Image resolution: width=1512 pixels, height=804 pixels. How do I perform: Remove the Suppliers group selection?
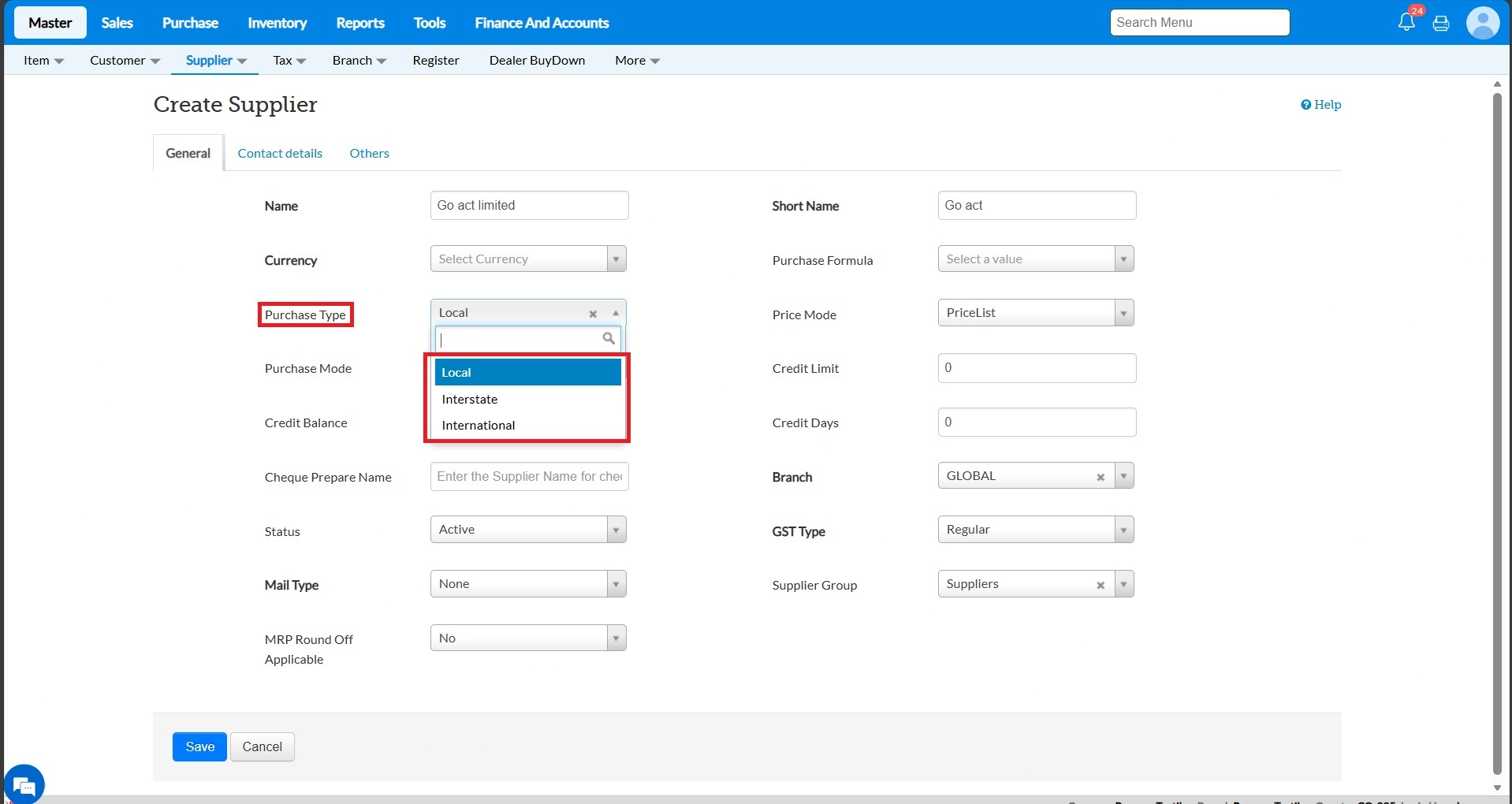click(1100, 585)
